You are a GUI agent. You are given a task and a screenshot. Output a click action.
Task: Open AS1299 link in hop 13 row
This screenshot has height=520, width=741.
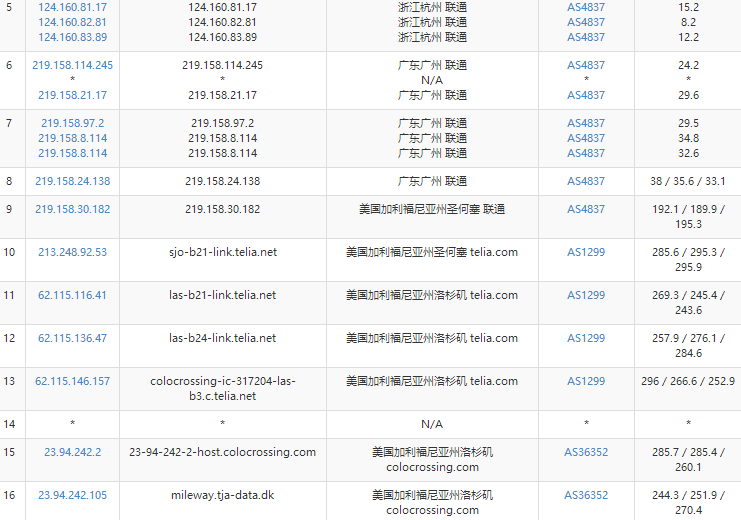click(586, 381)
